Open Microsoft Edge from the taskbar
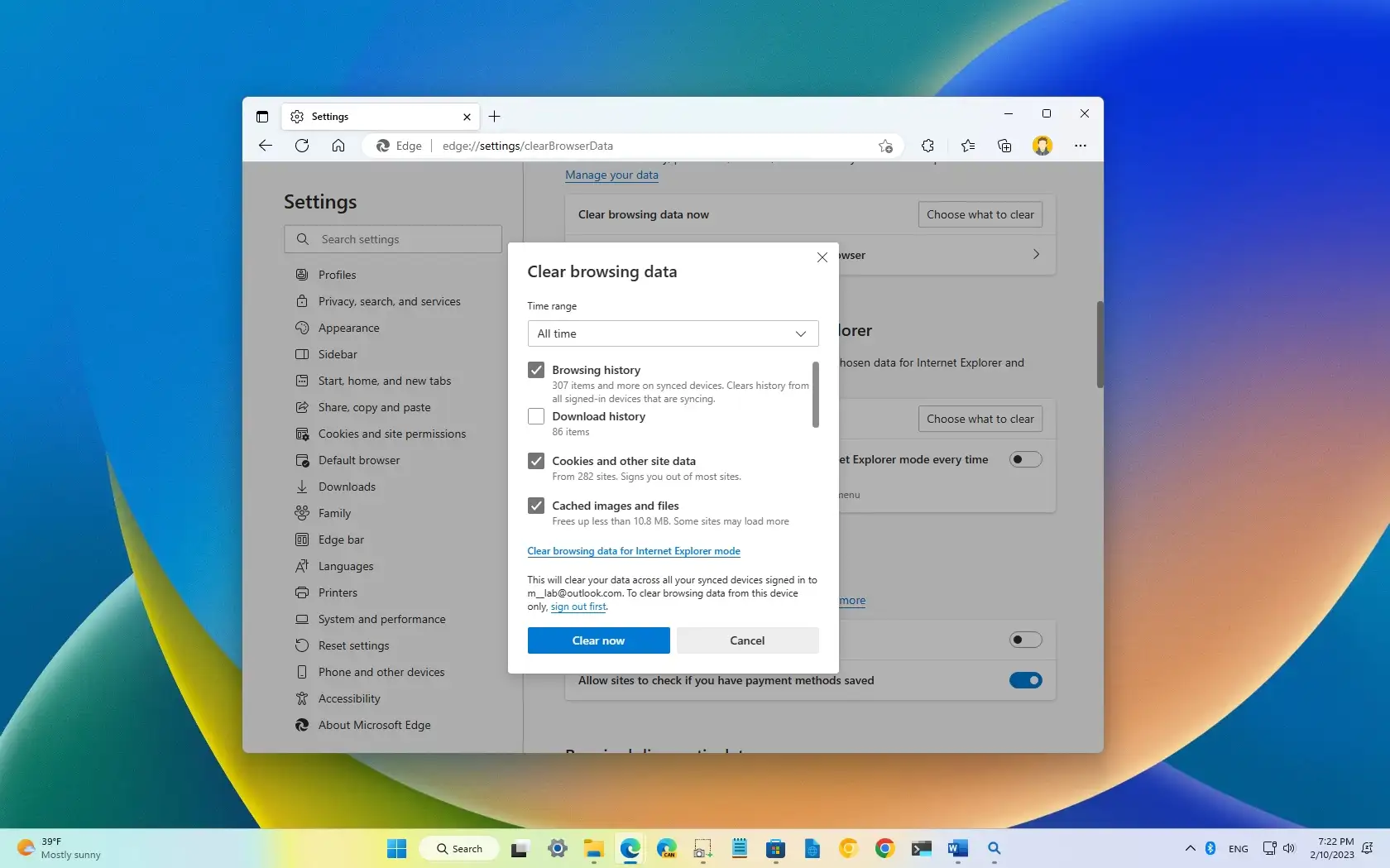 (x=630, y=848)
